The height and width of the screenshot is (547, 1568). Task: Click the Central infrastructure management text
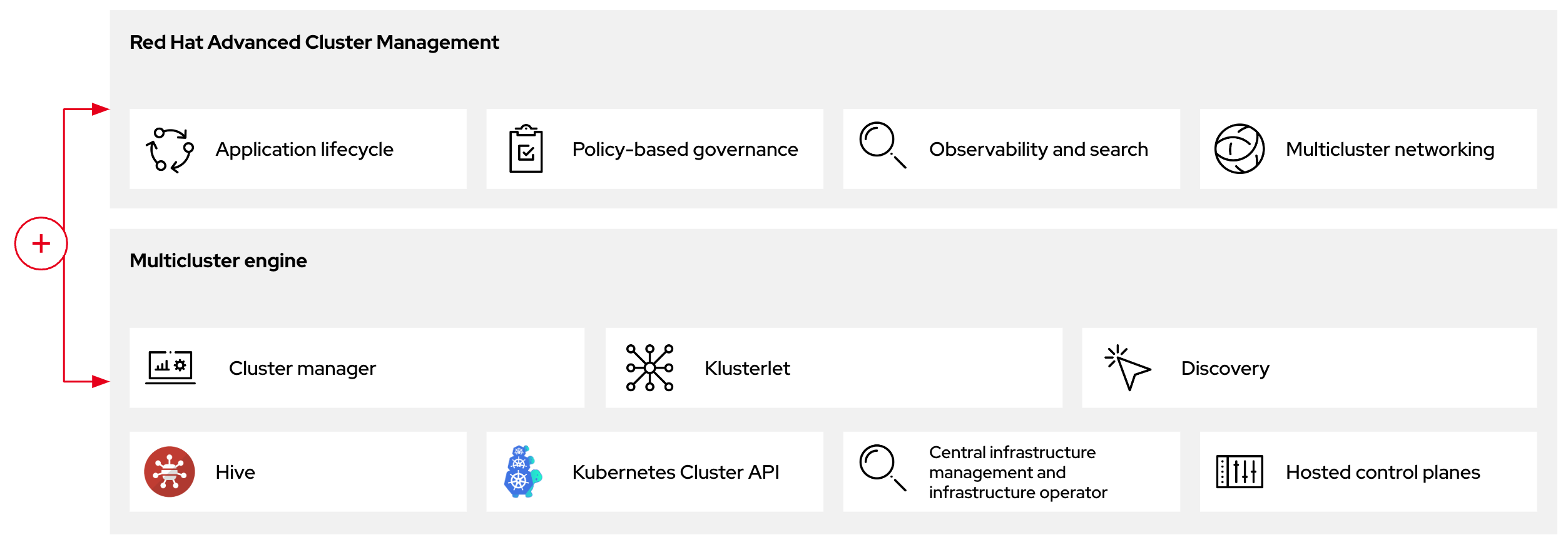click(1017, 472)
